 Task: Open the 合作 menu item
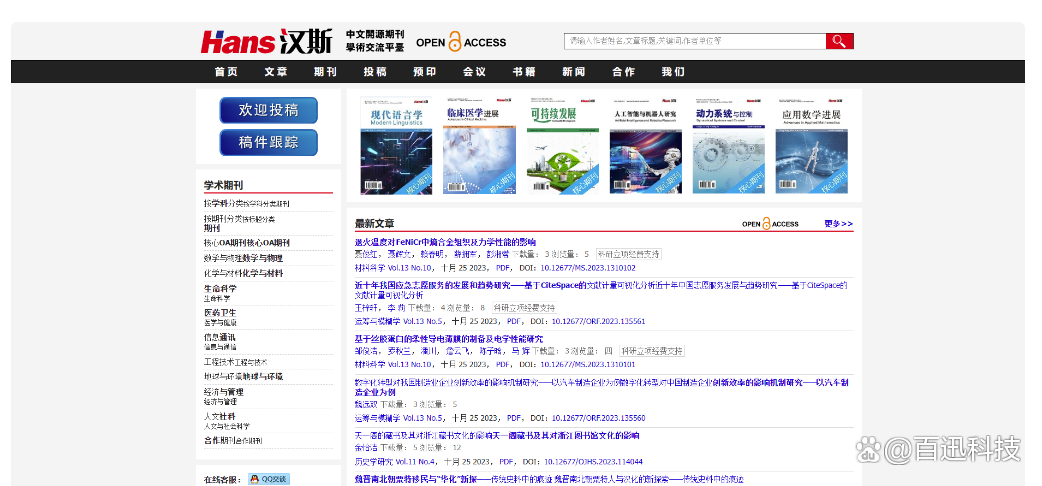pyautogui.click(x=623, y=72)
